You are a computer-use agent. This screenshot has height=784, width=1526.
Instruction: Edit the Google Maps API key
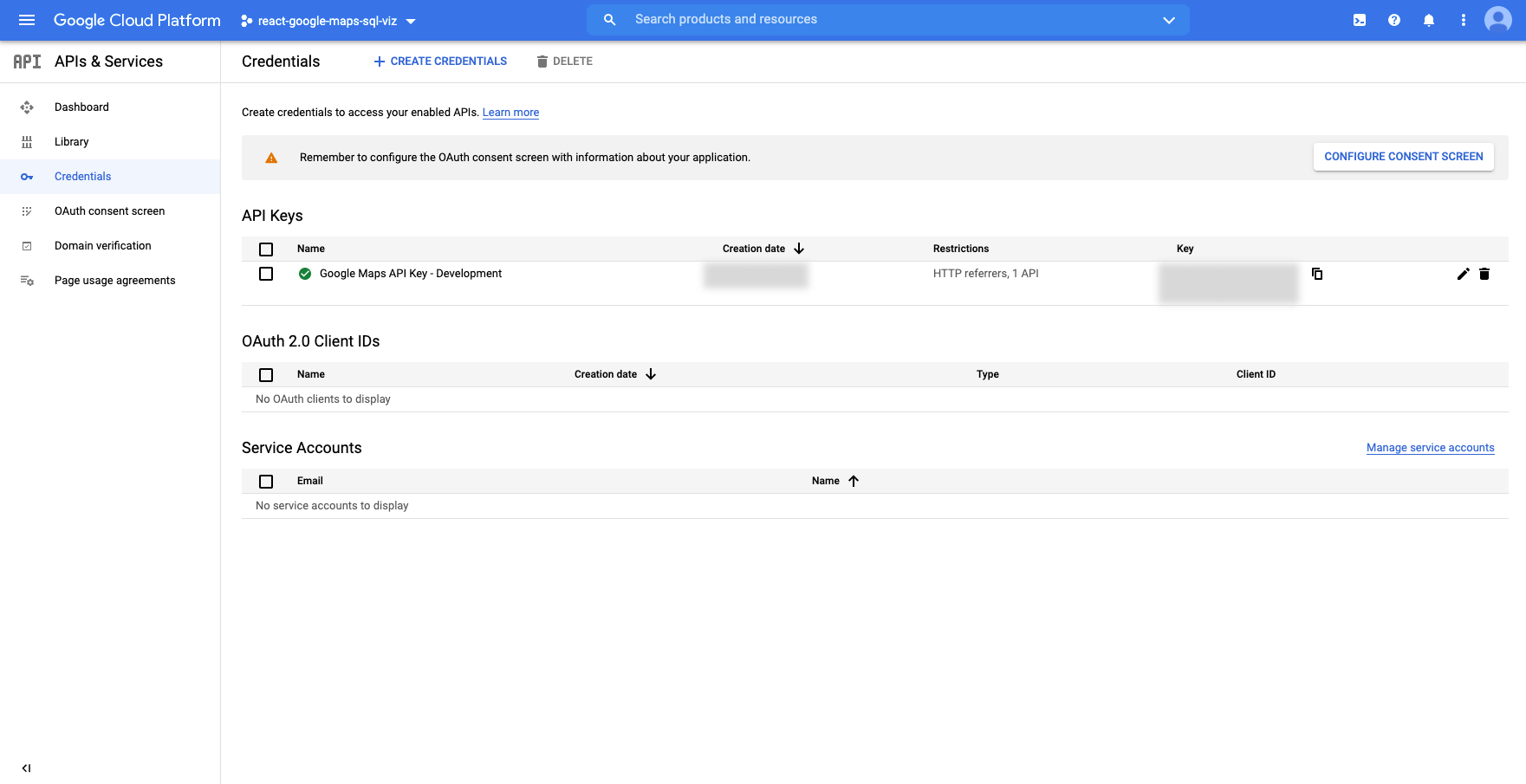point(1464,274)
